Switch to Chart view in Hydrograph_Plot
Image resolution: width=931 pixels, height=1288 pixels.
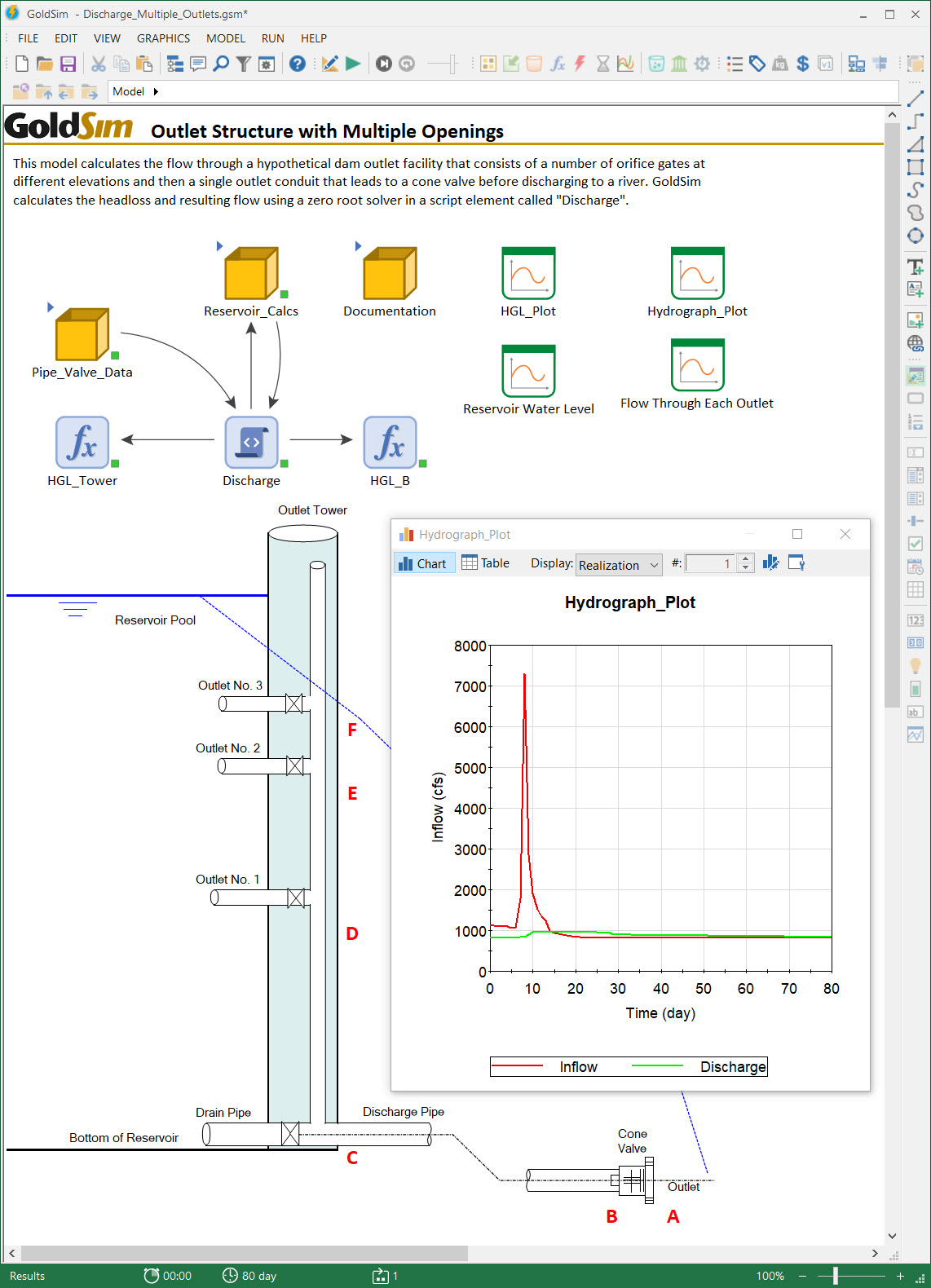pyautogui.click(x=424, y=563)
